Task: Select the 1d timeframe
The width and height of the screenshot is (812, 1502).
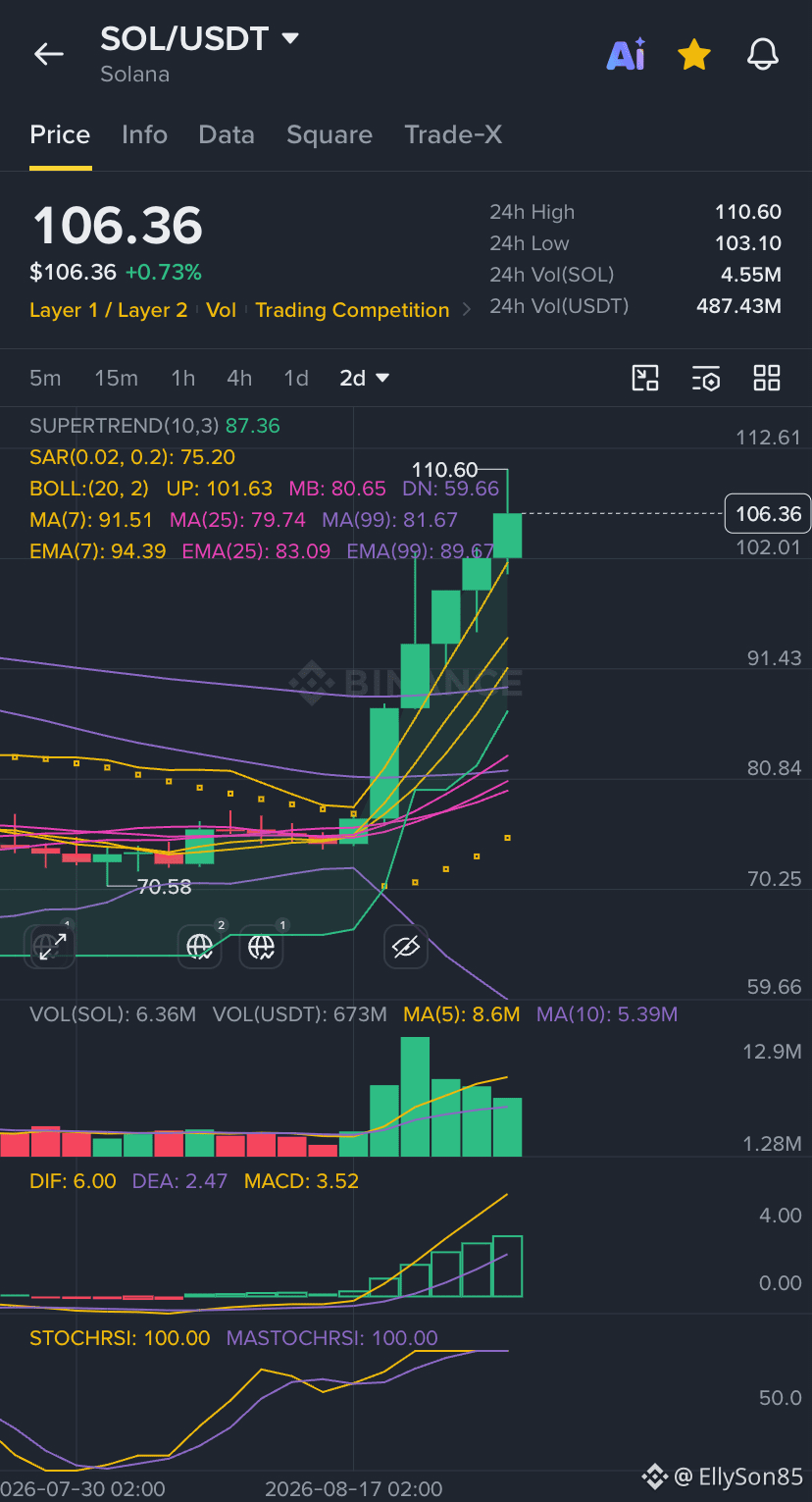Action: point(296,378)
